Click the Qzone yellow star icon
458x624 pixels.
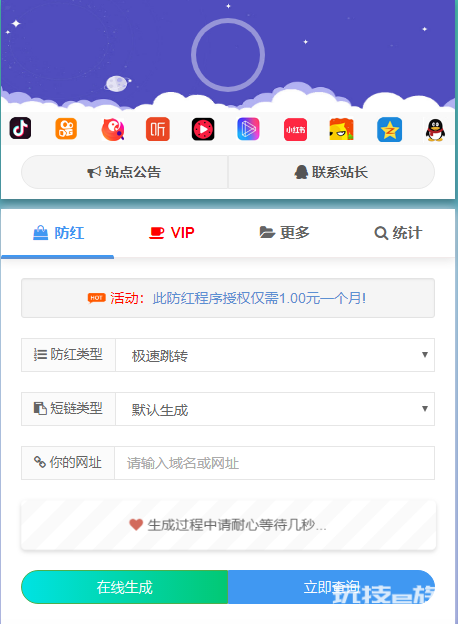click(390, 130)
